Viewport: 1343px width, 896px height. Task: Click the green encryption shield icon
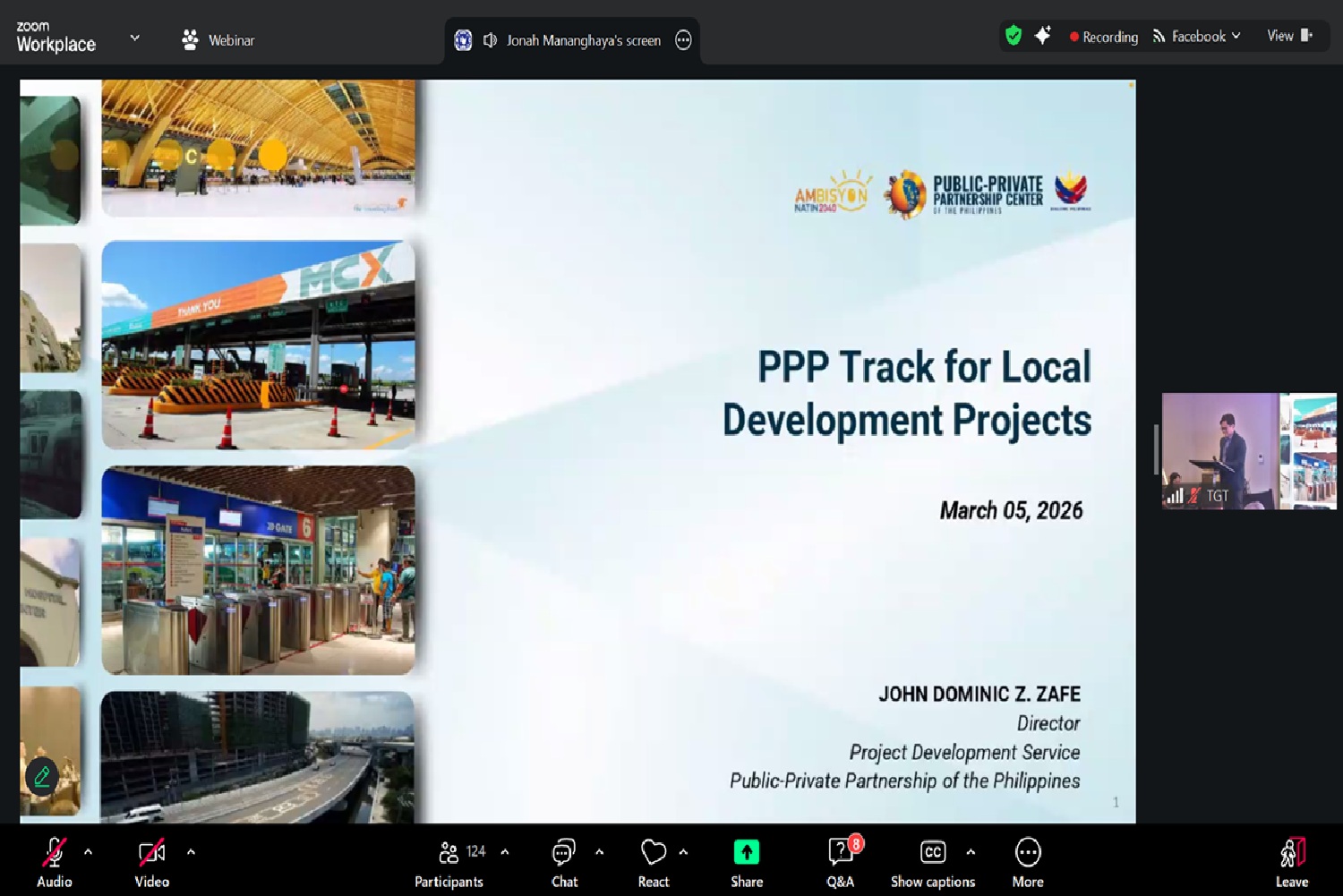1014,36
